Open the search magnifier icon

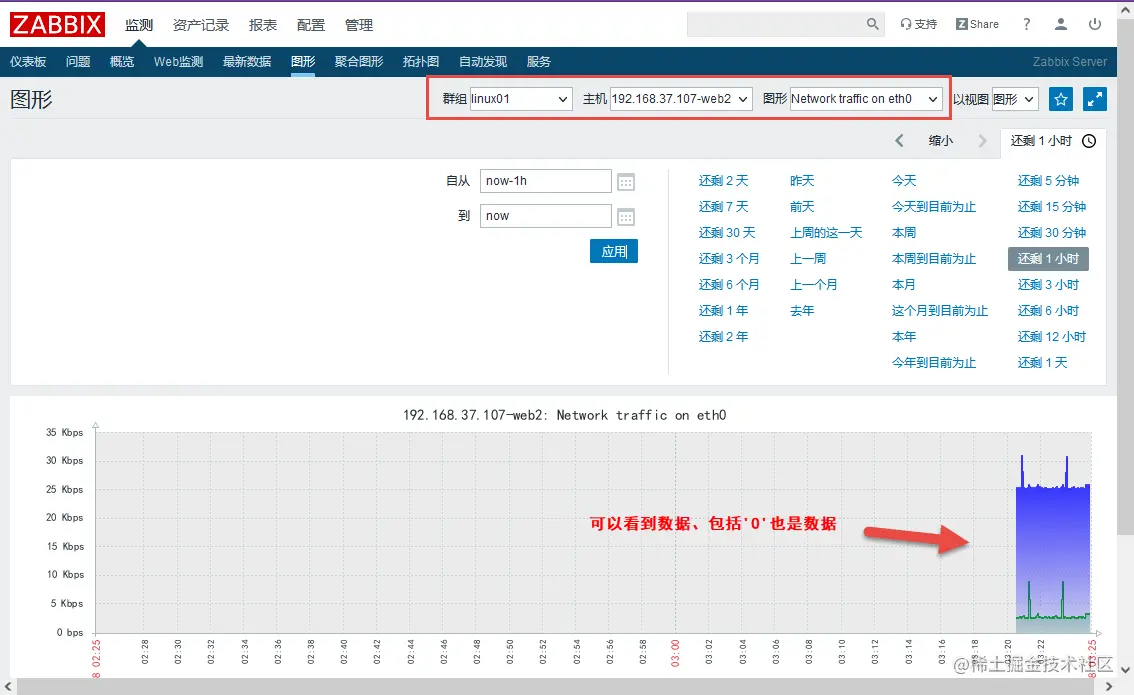click(871, 23)
